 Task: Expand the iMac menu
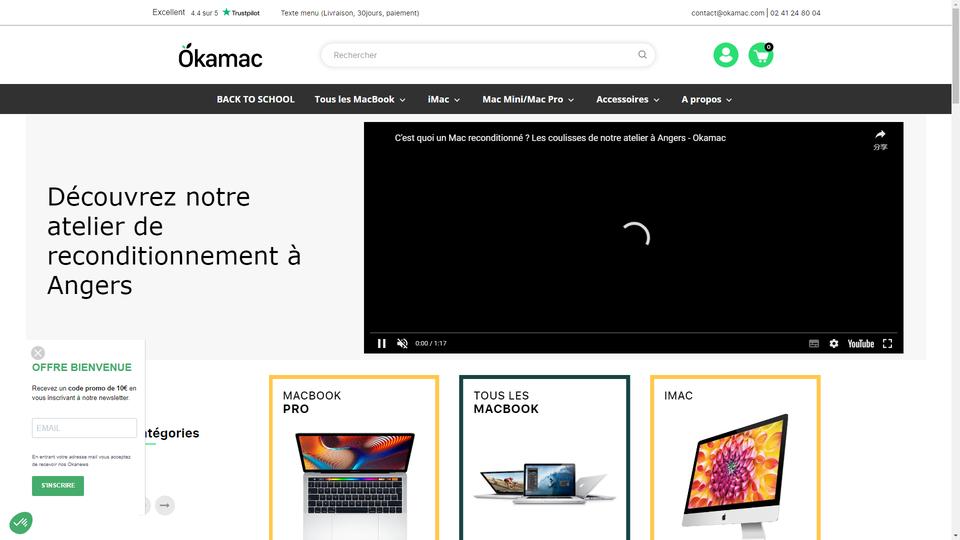pos(444,99)
